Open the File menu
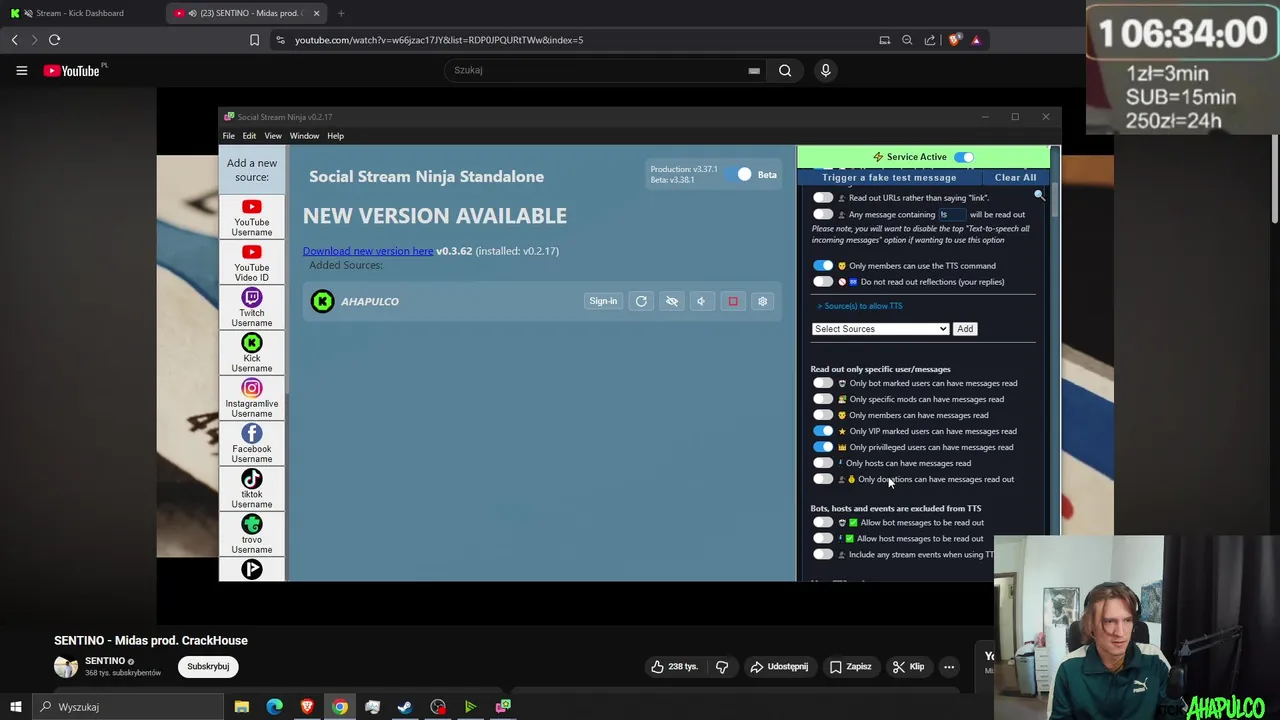 229,136
